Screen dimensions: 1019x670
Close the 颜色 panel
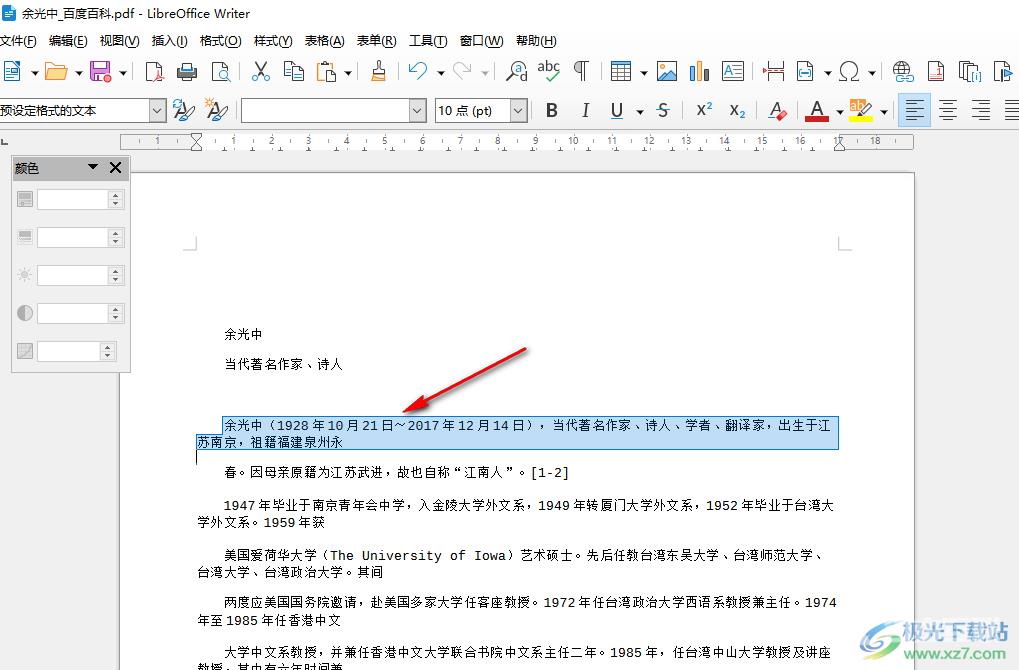[116, 168]
